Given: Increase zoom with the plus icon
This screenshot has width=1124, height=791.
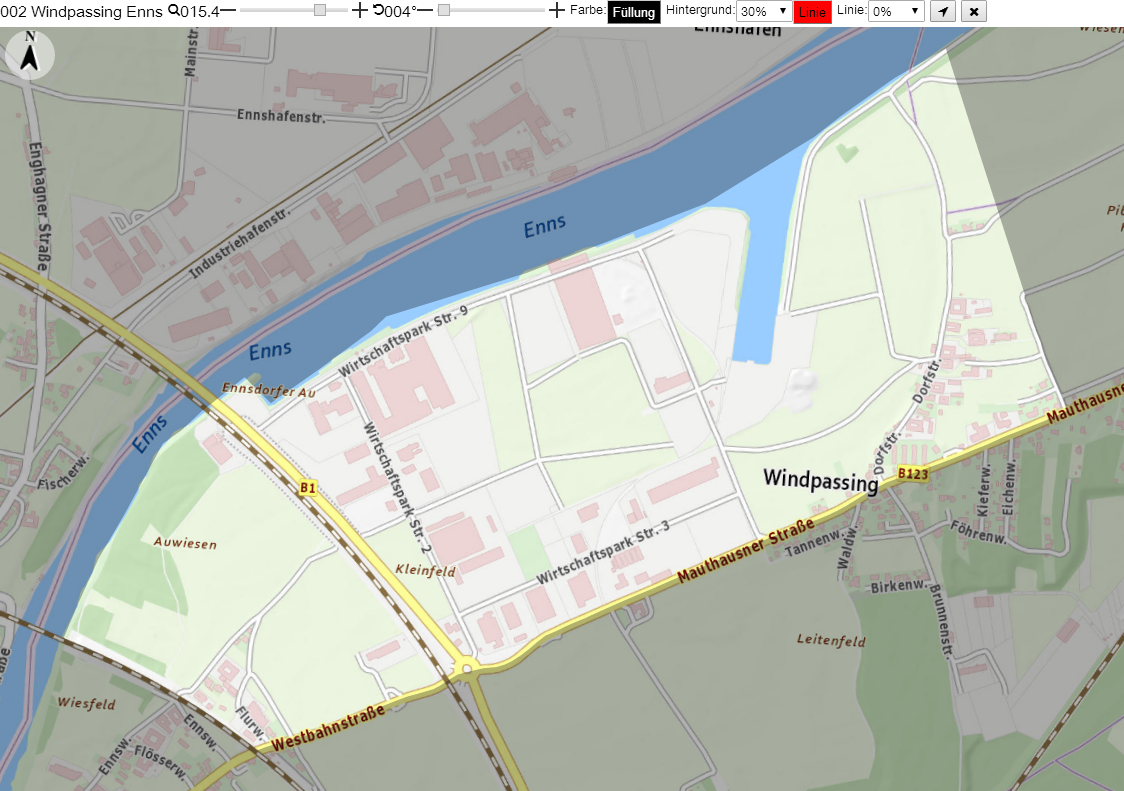Looking at the screenshot, I should pos(360,10).
